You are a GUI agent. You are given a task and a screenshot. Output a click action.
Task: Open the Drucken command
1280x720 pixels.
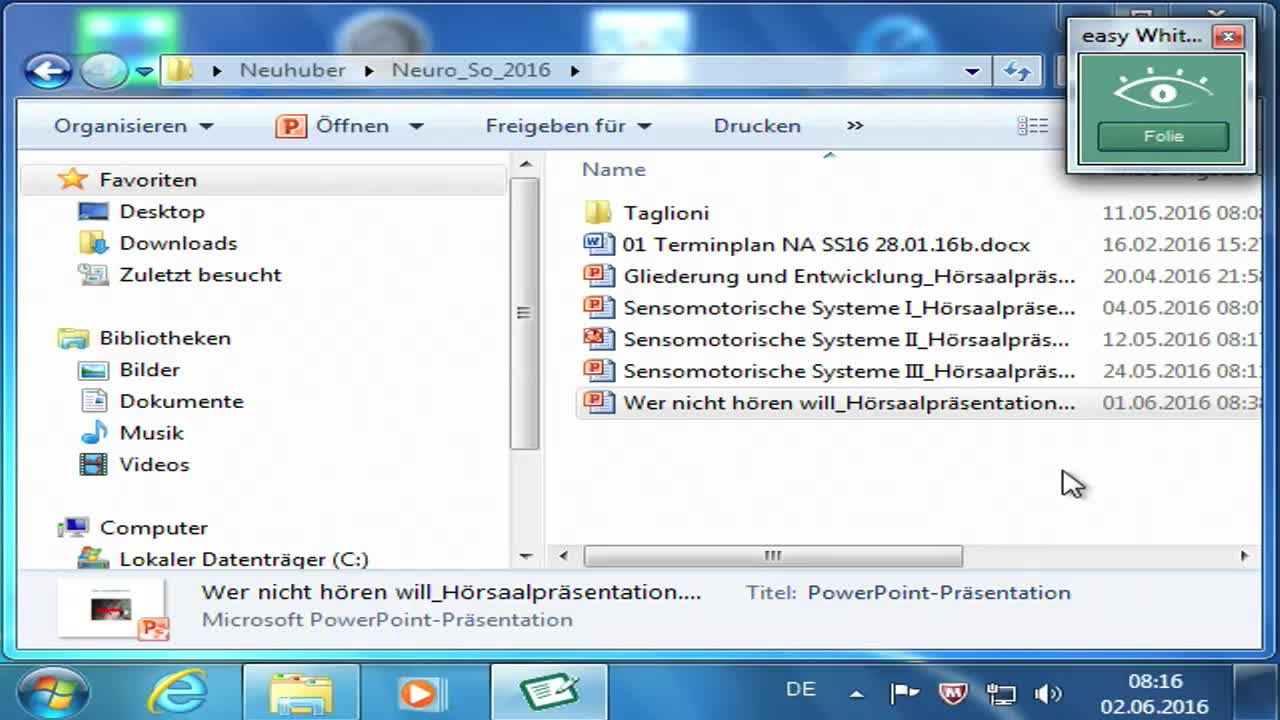click(756, 125)
